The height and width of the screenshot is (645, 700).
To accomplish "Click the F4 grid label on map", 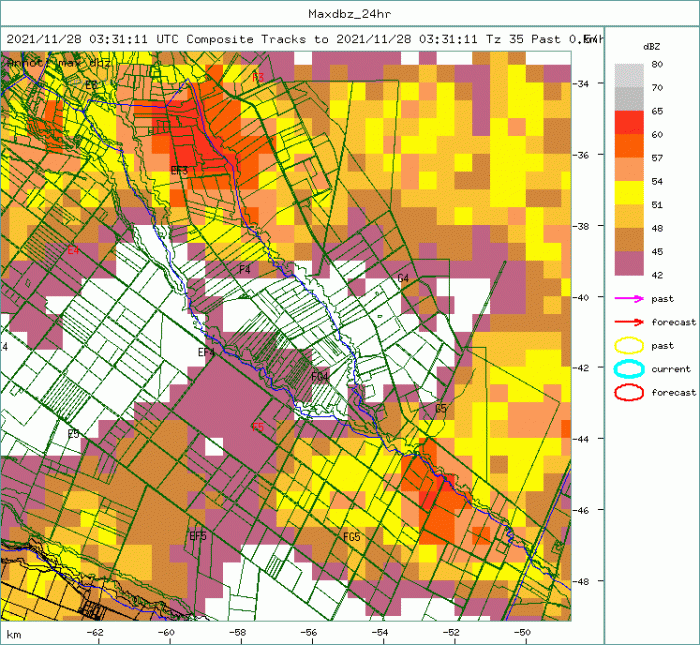I will (x=245, y=270).
